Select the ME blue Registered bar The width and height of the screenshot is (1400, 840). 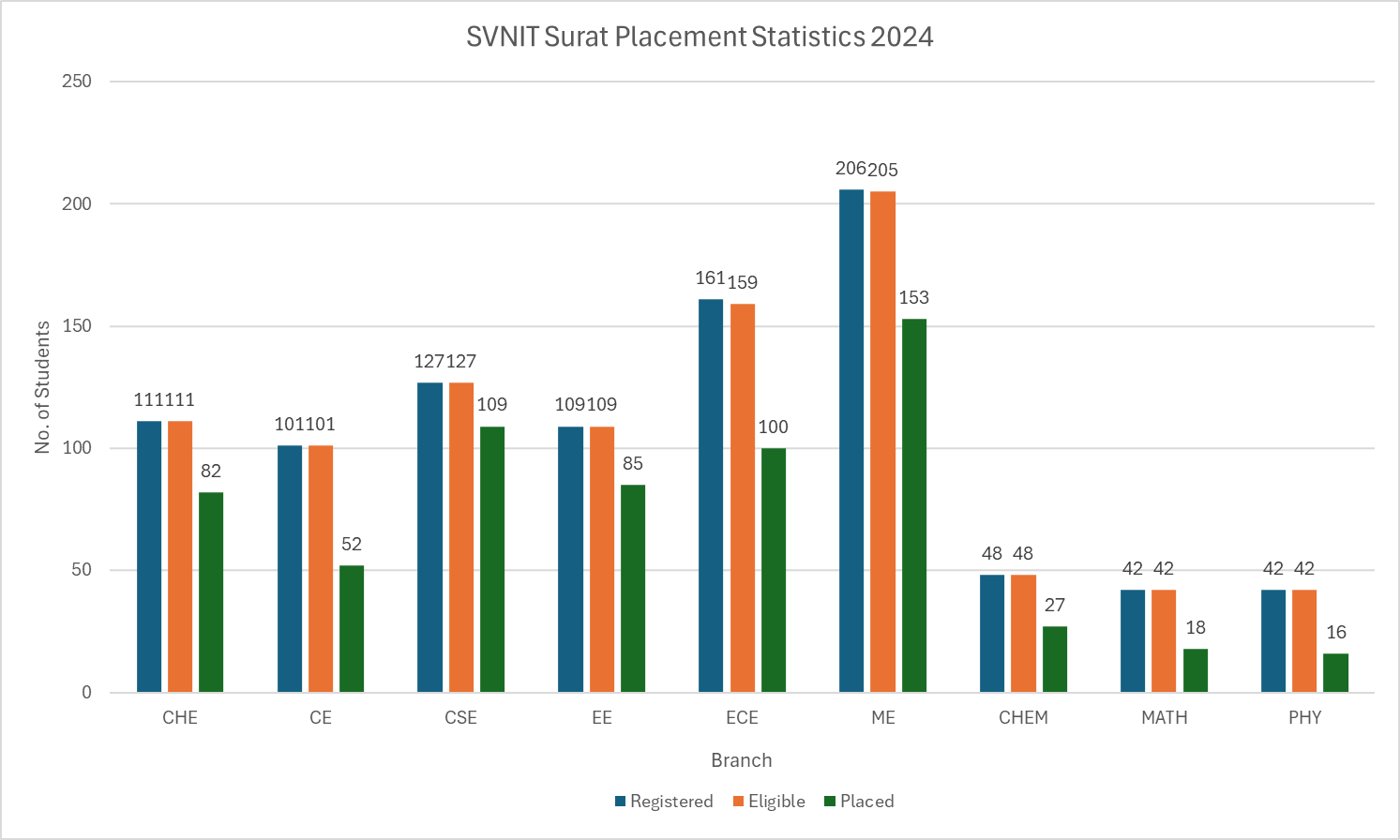(x=851, y=441)
